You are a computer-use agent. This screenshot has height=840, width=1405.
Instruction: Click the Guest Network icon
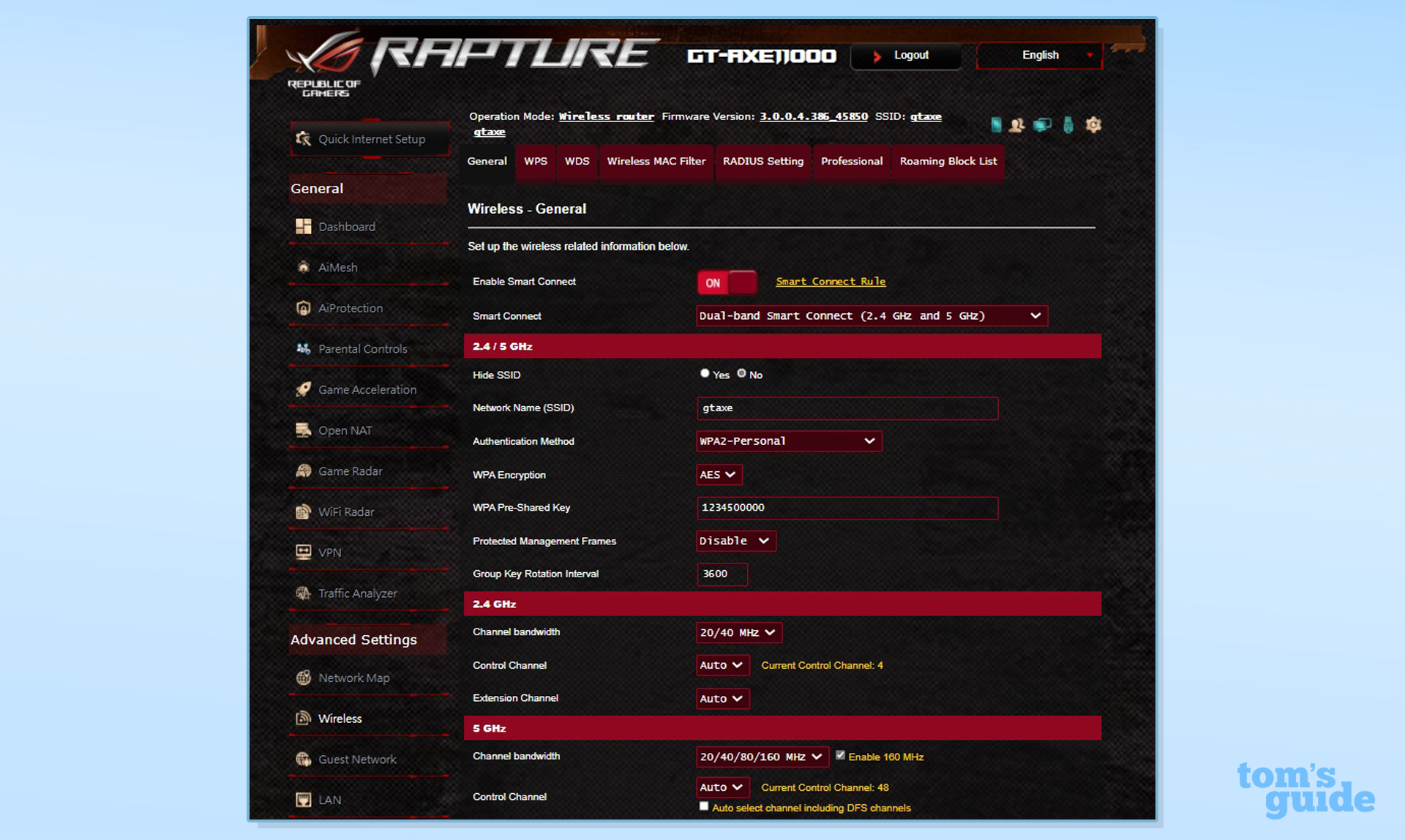[x=303, y=759]
